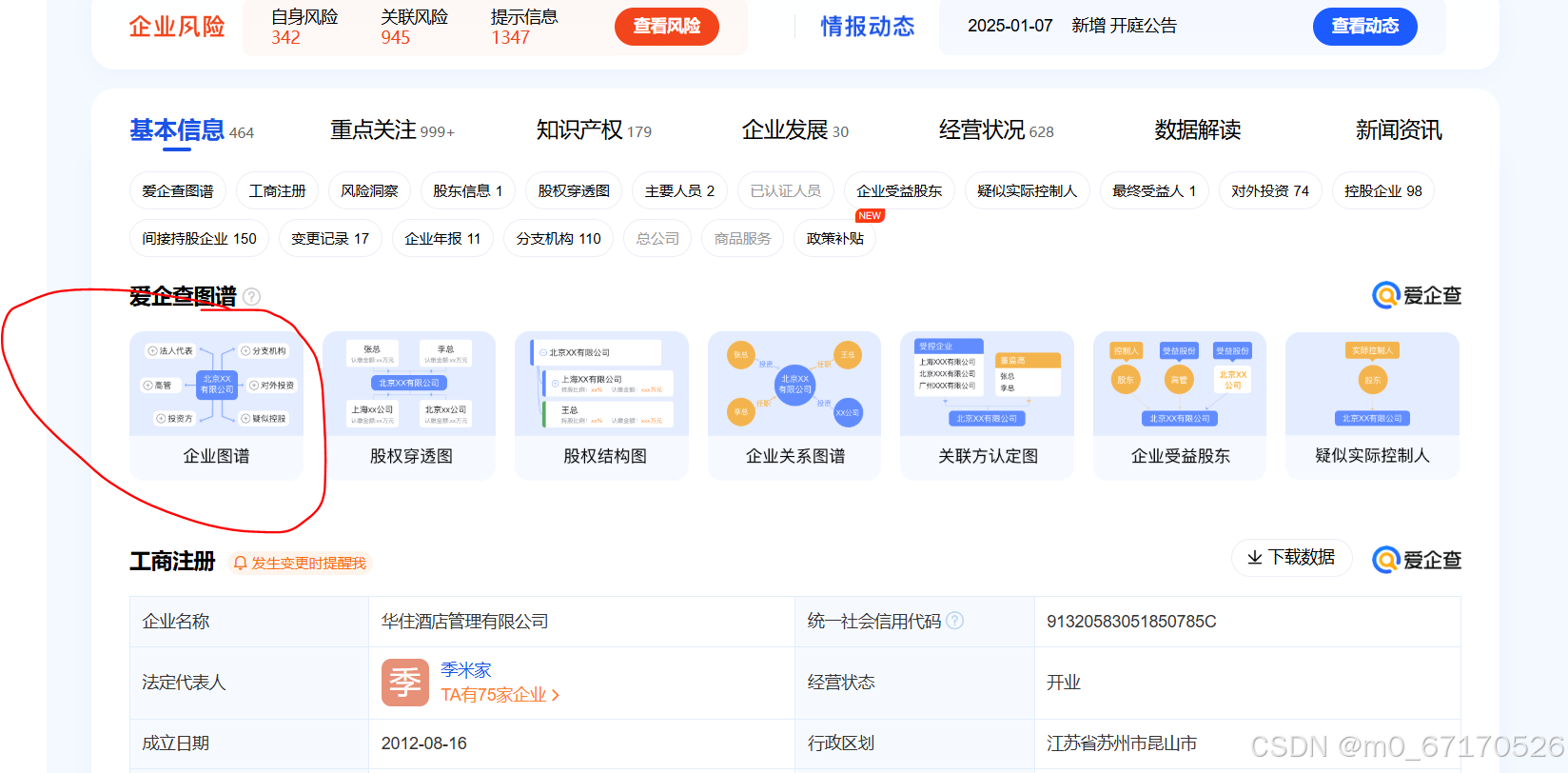
Task: Click the 爱企查 logo beside the 图谱 section
Action: [1417, 296]
